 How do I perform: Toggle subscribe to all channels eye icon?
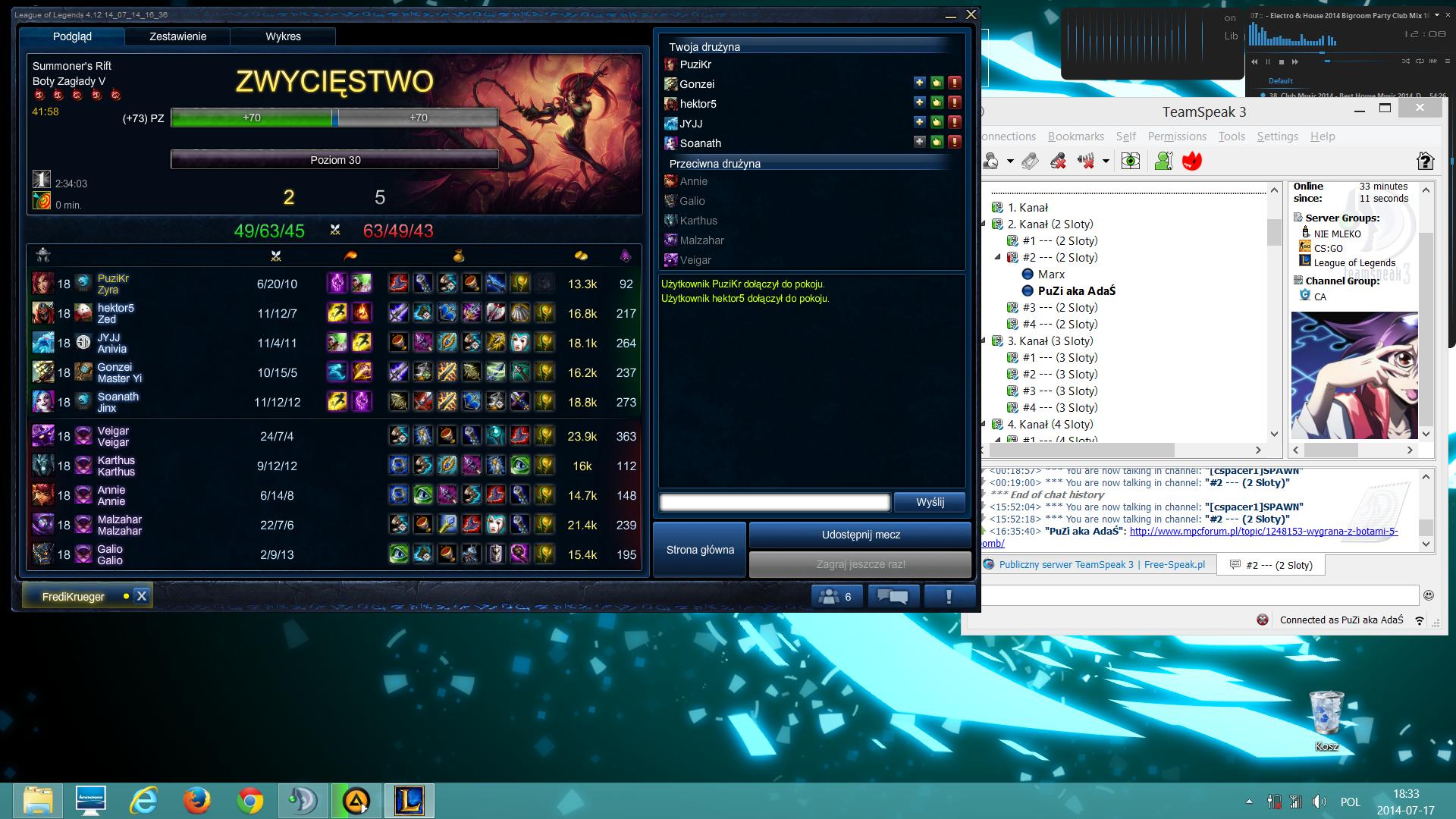coord(1131,161)
